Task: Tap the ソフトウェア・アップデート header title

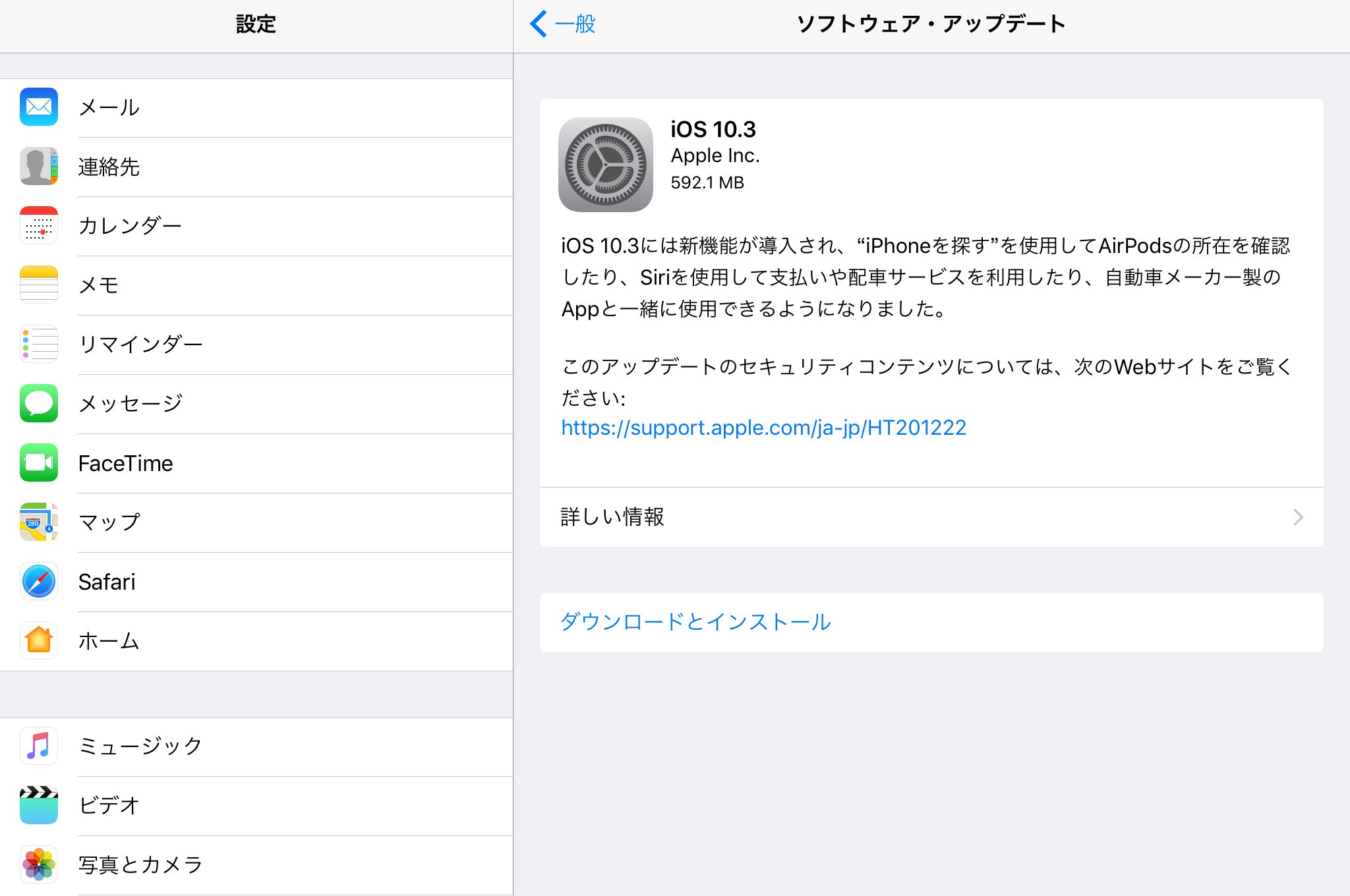Action: coord(931,24)
